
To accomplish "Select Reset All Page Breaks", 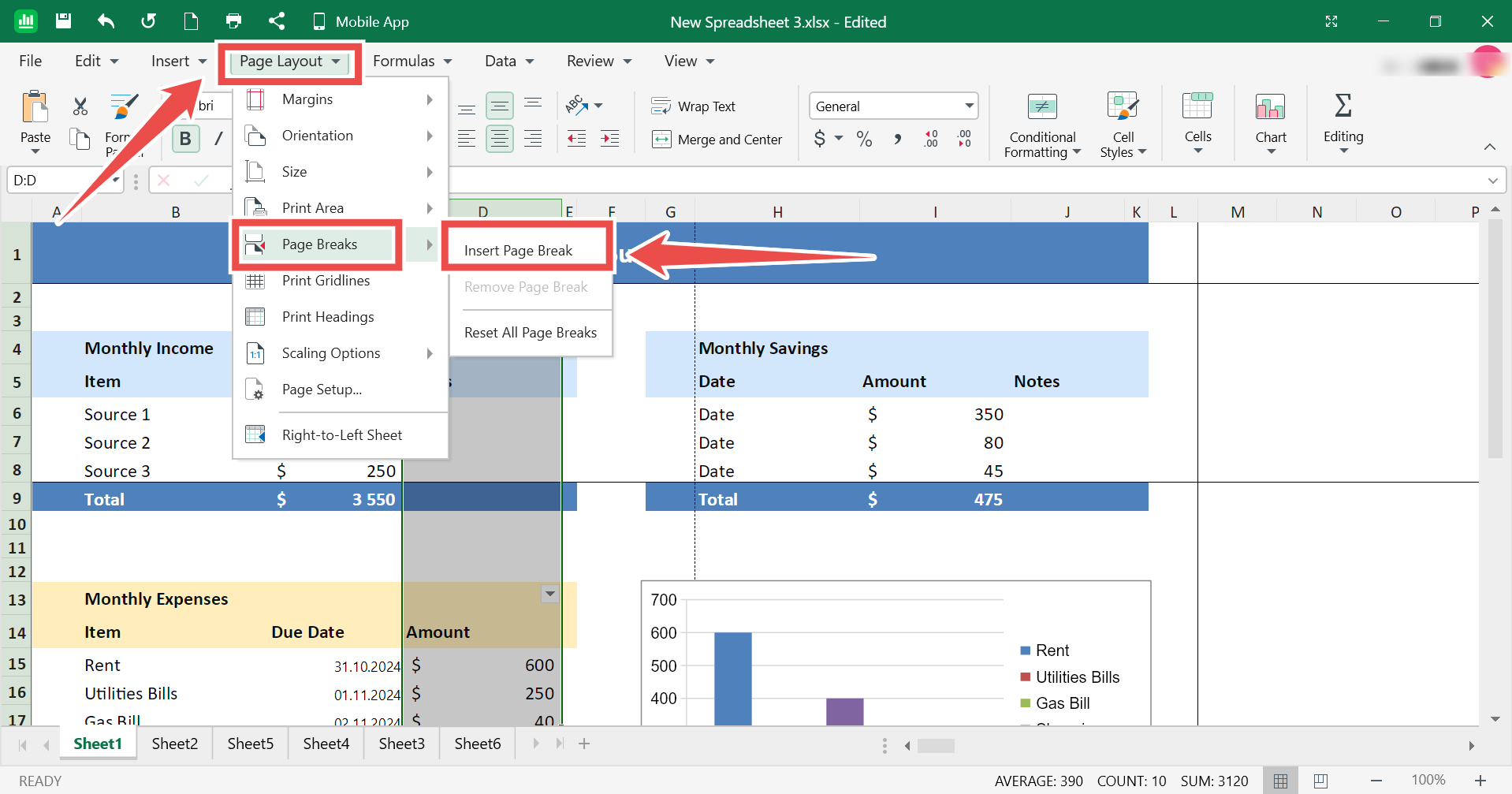I will coord(530,333).
